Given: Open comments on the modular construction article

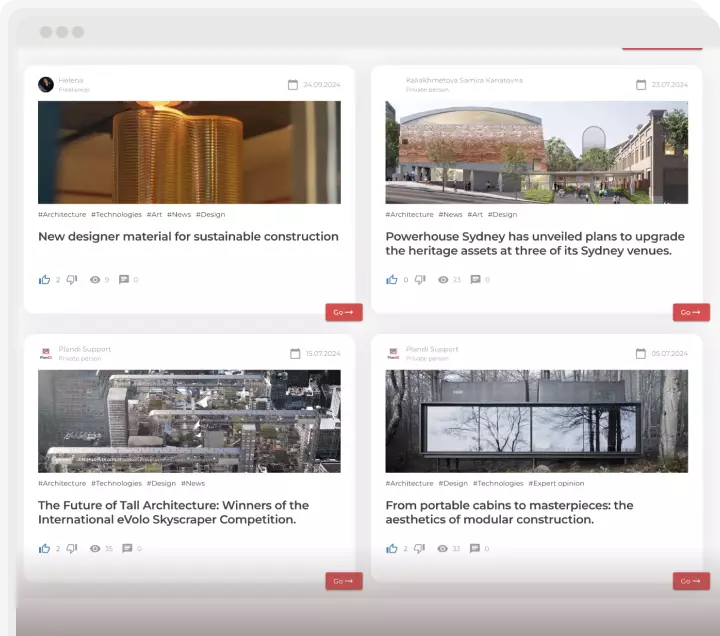Looking at the screenshot, I should pos(475,549).
